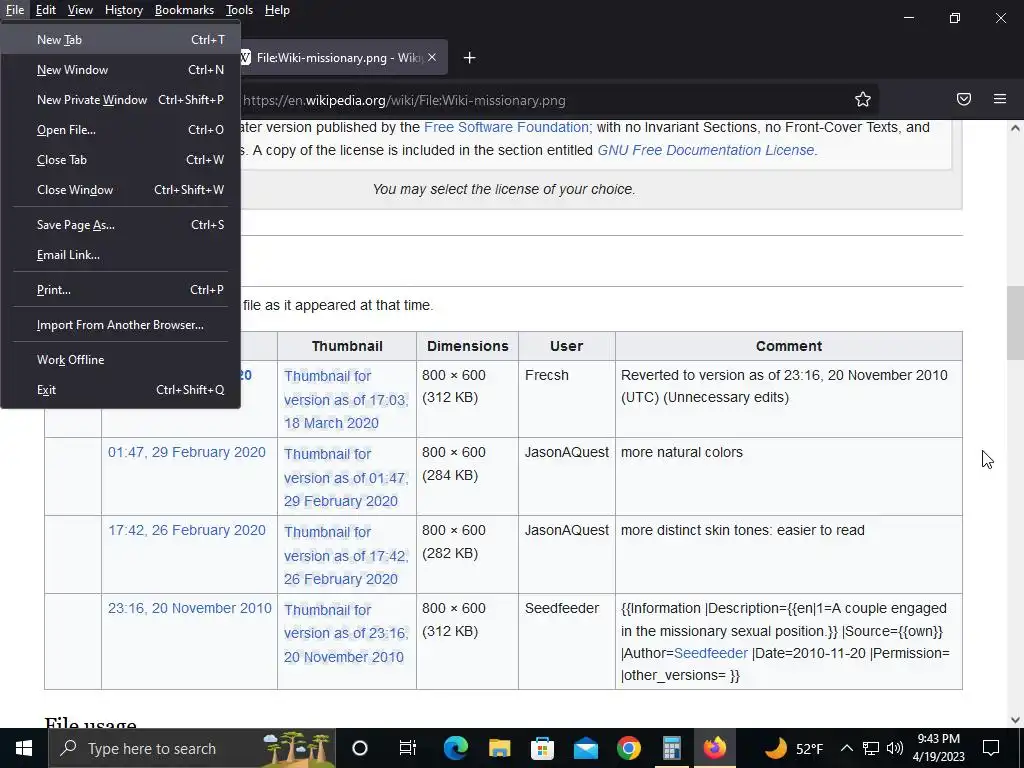The height and width of the screenshot is (768, 1024).
Task: Open thumbnail for 17:42, 26 February 2020 version
Action: tap(346, 555)
